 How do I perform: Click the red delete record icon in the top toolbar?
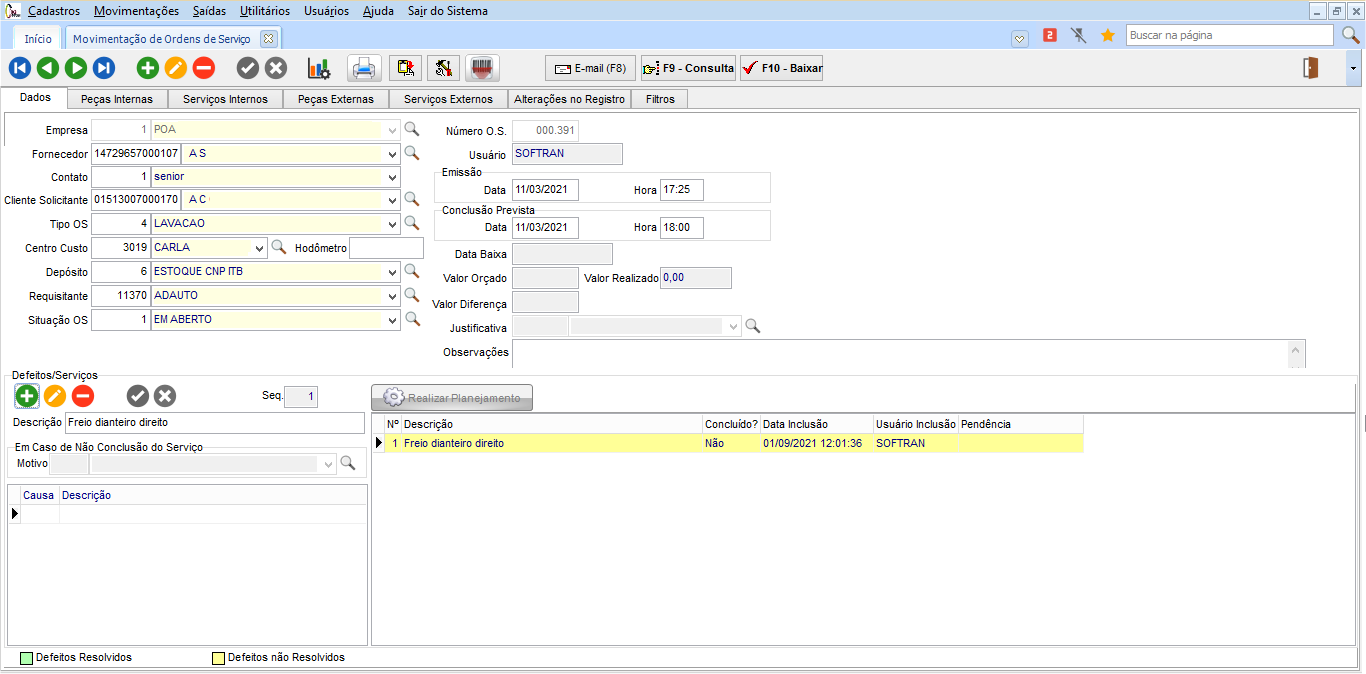tap(204, 68)
